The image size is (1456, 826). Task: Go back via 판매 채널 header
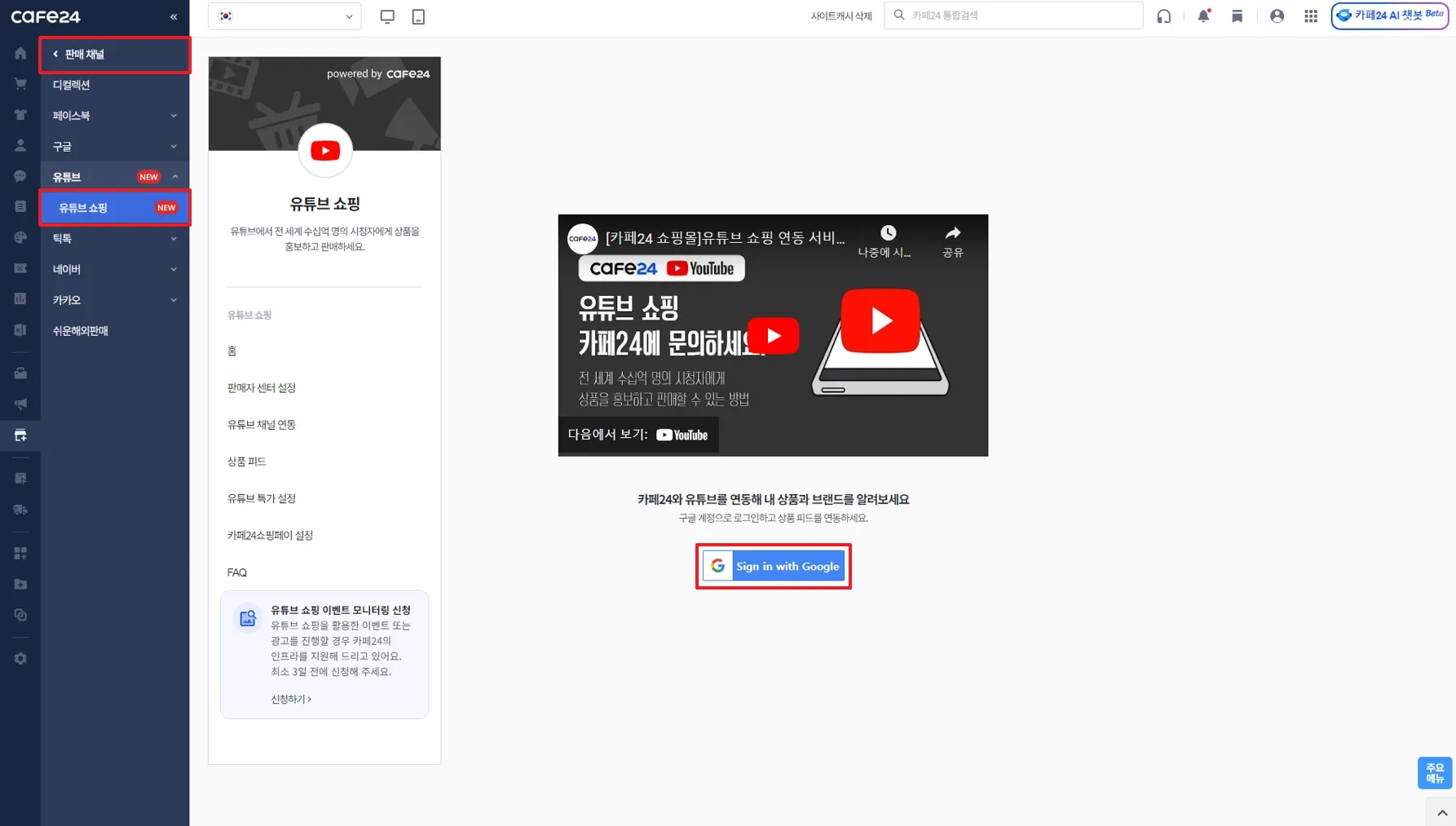[115, 55]
